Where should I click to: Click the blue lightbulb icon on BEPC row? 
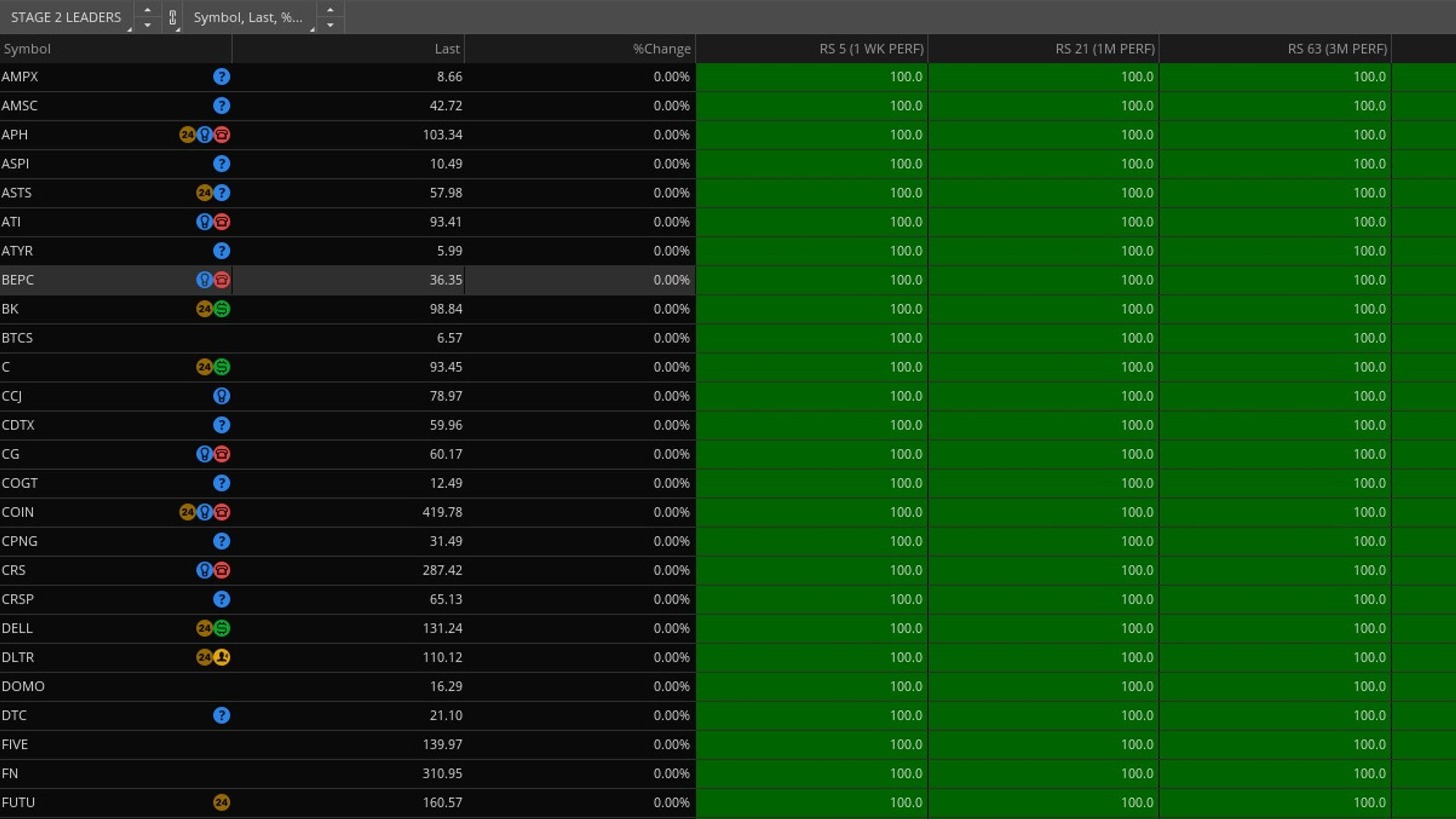tap(204, 280)
